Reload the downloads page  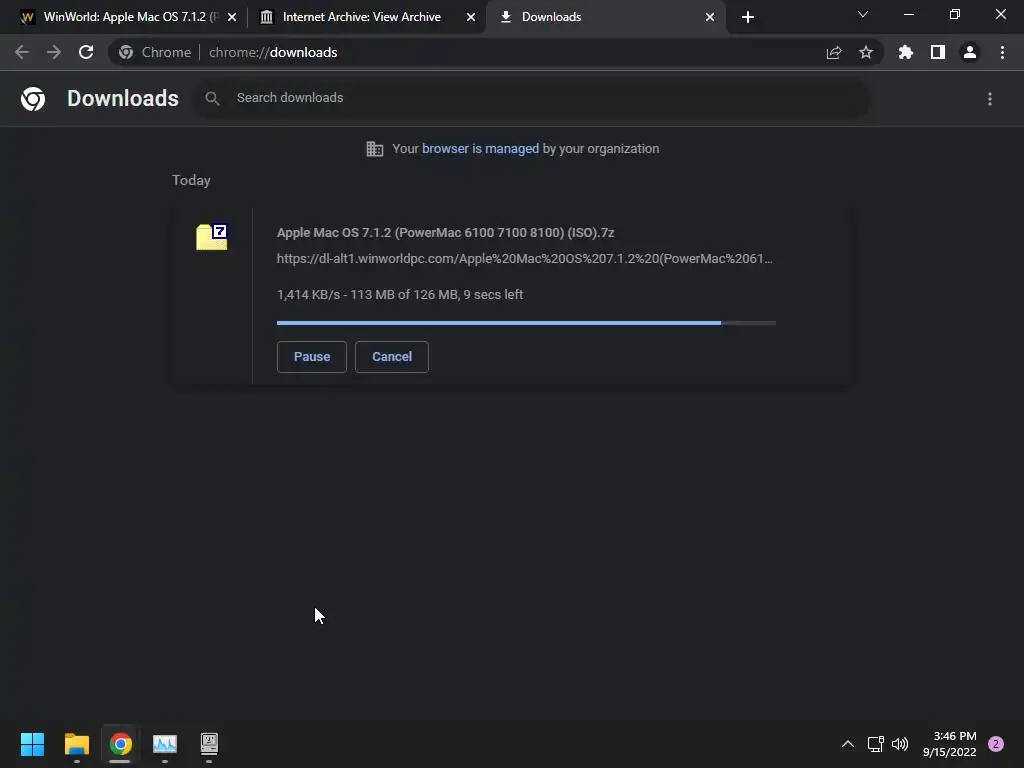coord(86,52)
